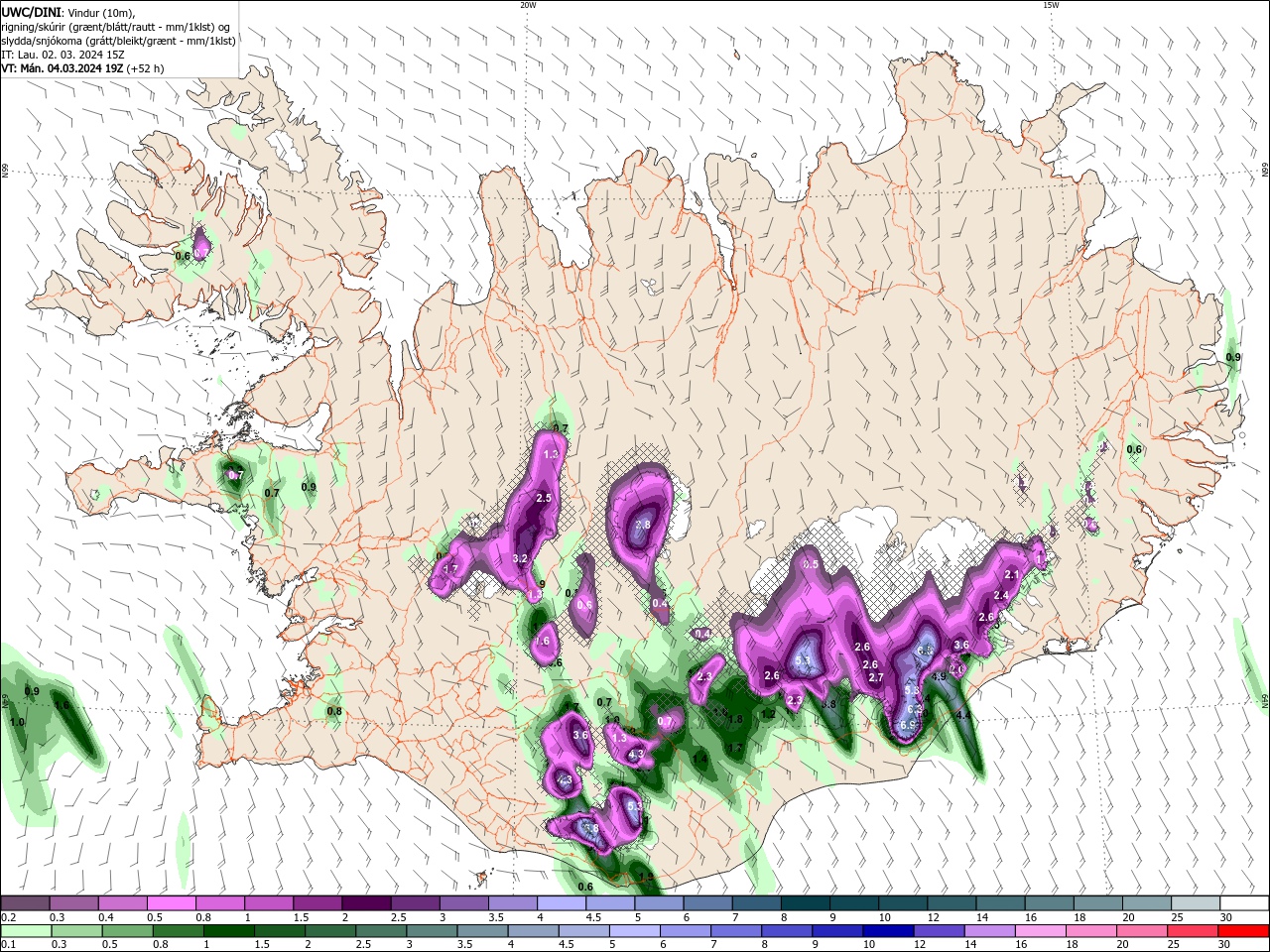
Task: Click the '1.4' rain value
Action: point(699,760)
